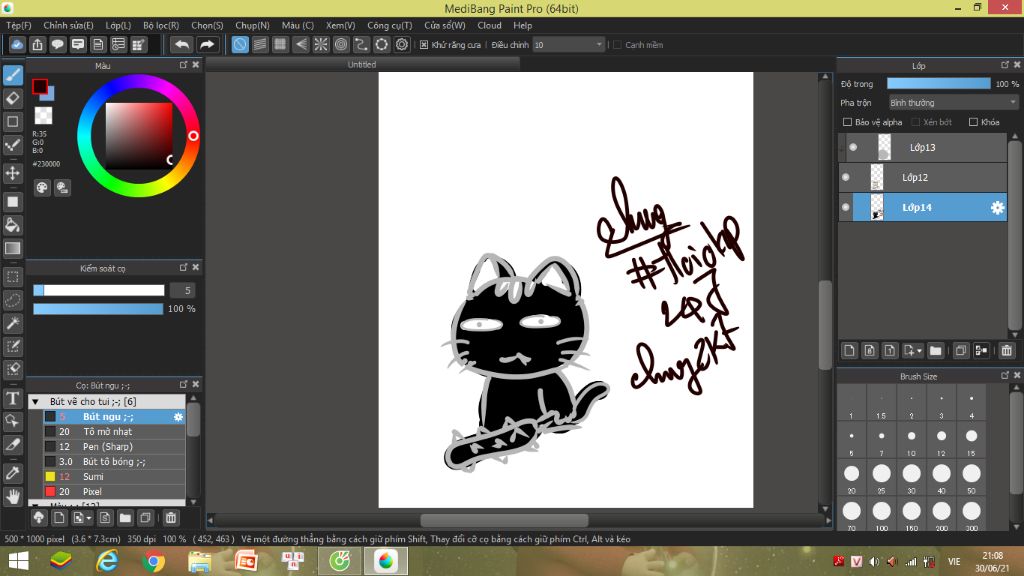1024x576 pixels.
Task: Click the cloud save icon in toolbar
Action: (17, 44)
